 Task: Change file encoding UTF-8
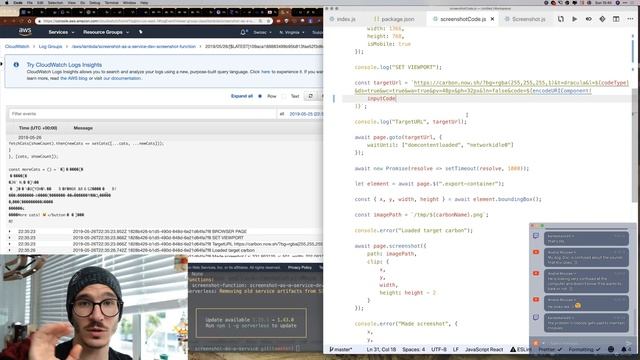(x=439, y=349)
